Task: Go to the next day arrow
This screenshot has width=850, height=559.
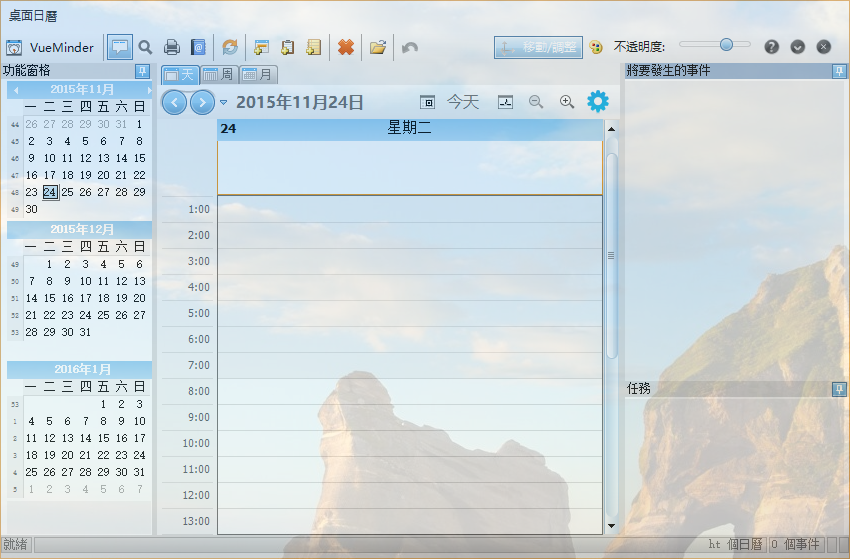Action: [202, 102]
